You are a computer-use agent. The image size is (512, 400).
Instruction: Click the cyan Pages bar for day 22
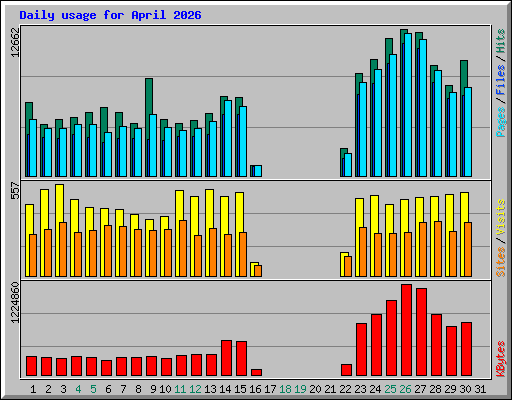click(348, 165)
